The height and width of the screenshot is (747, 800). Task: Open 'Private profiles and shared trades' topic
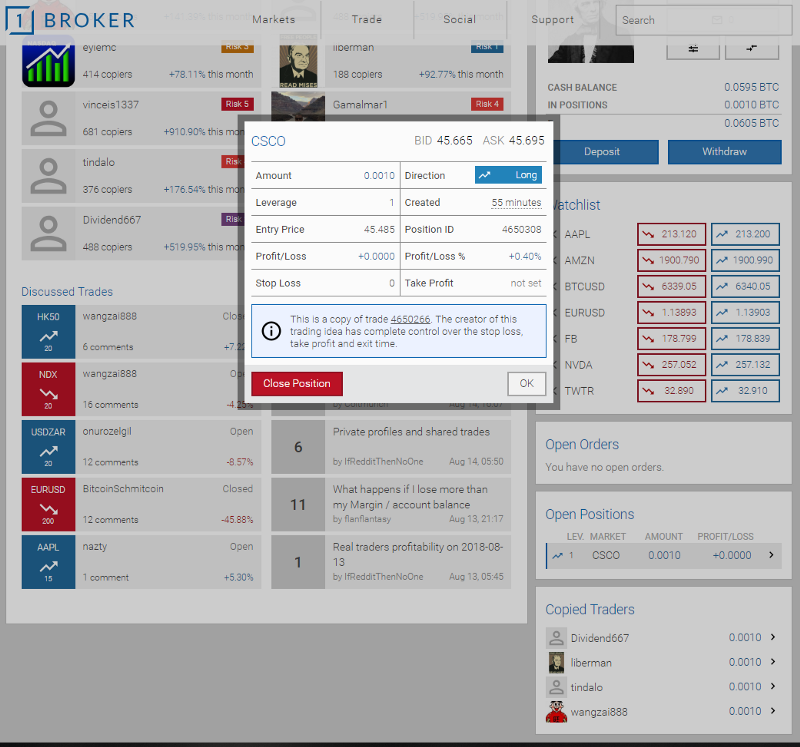(411, 432)
